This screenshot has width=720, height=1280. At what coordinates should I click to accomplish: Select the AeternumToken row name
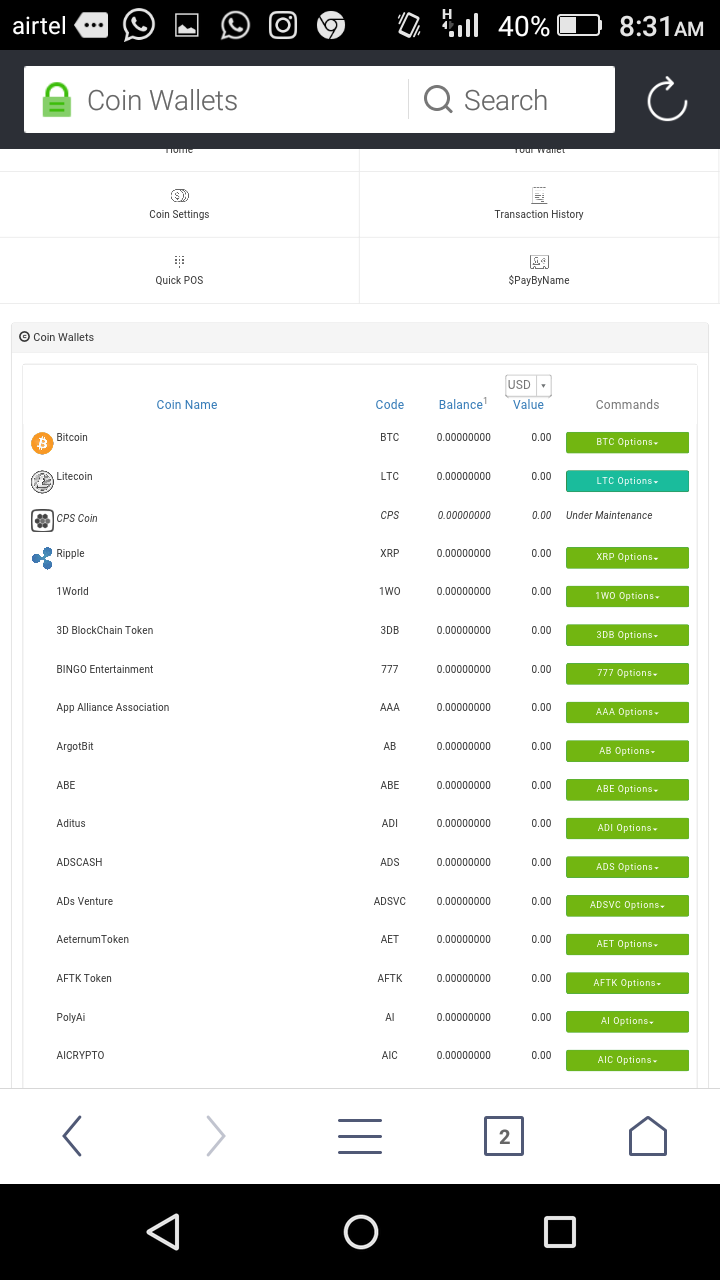[x=93, y=939]
